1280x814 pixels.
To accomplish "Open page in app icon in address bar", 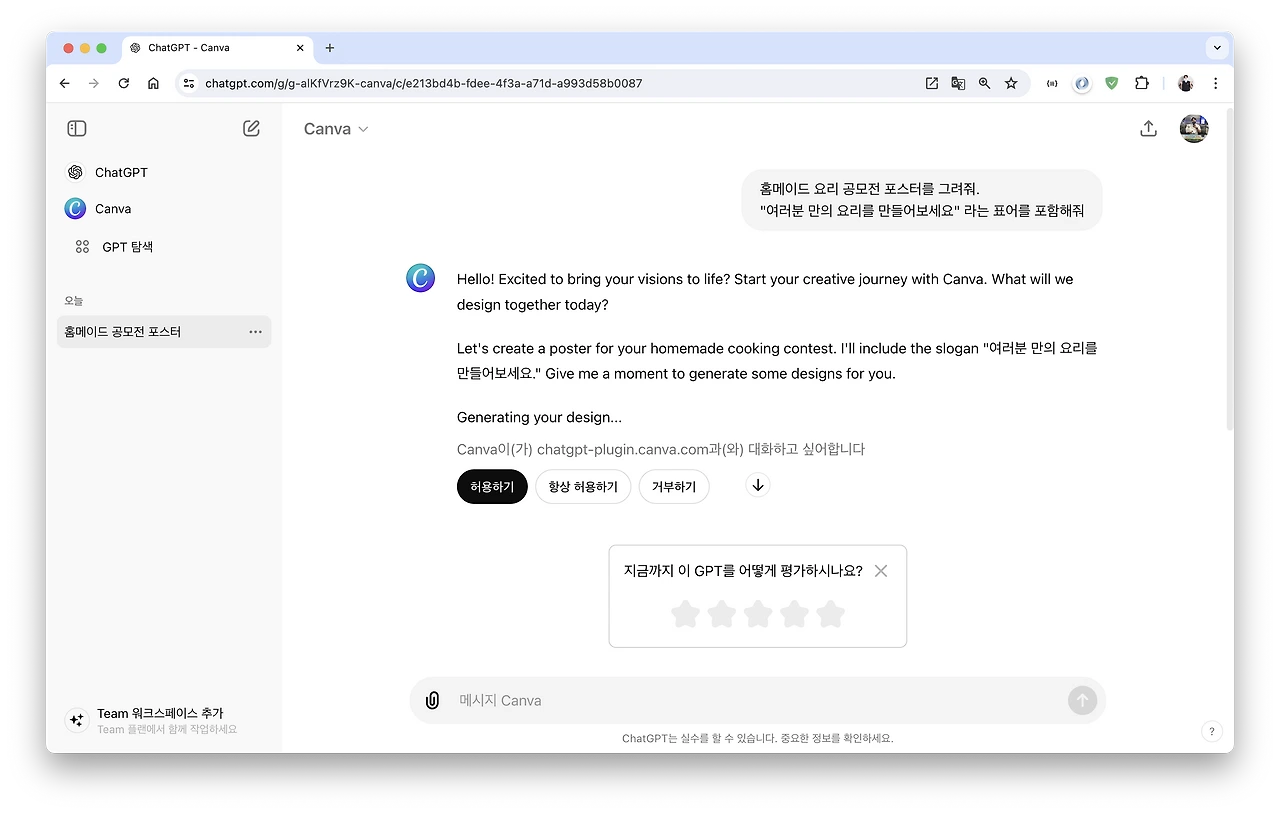I will [x=932, y=83].
